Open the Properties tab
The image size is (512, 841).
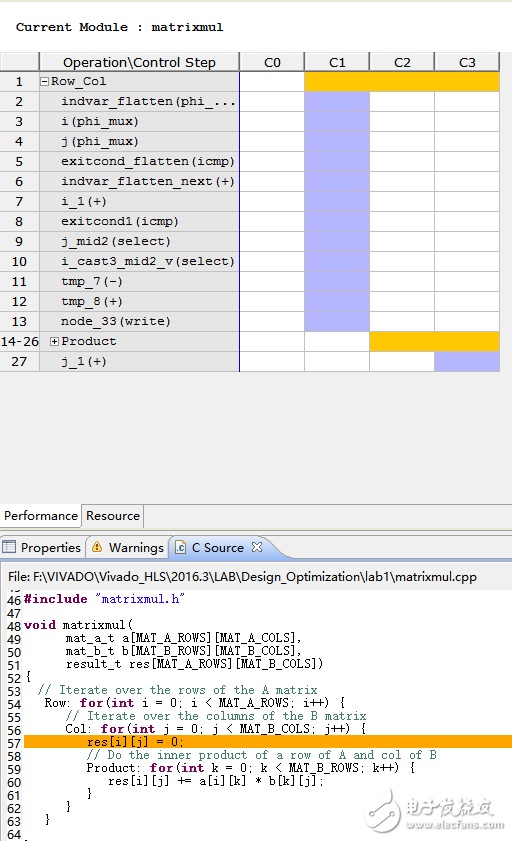pyautogui.click(x=42, y=548)
